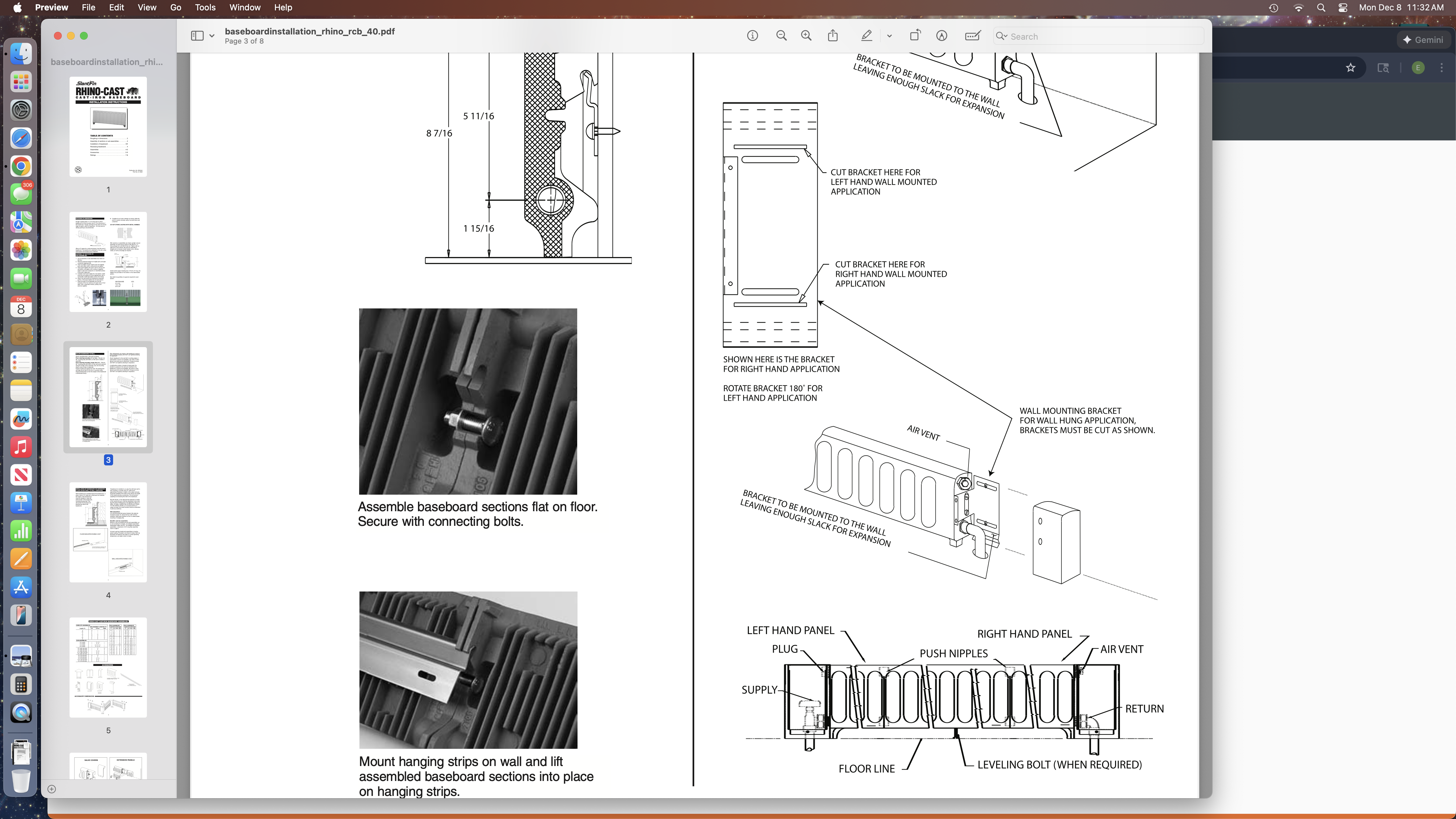1456x819 pixels.
Task: Bookmark the page in Chrome
Action: pos(1350,68)
